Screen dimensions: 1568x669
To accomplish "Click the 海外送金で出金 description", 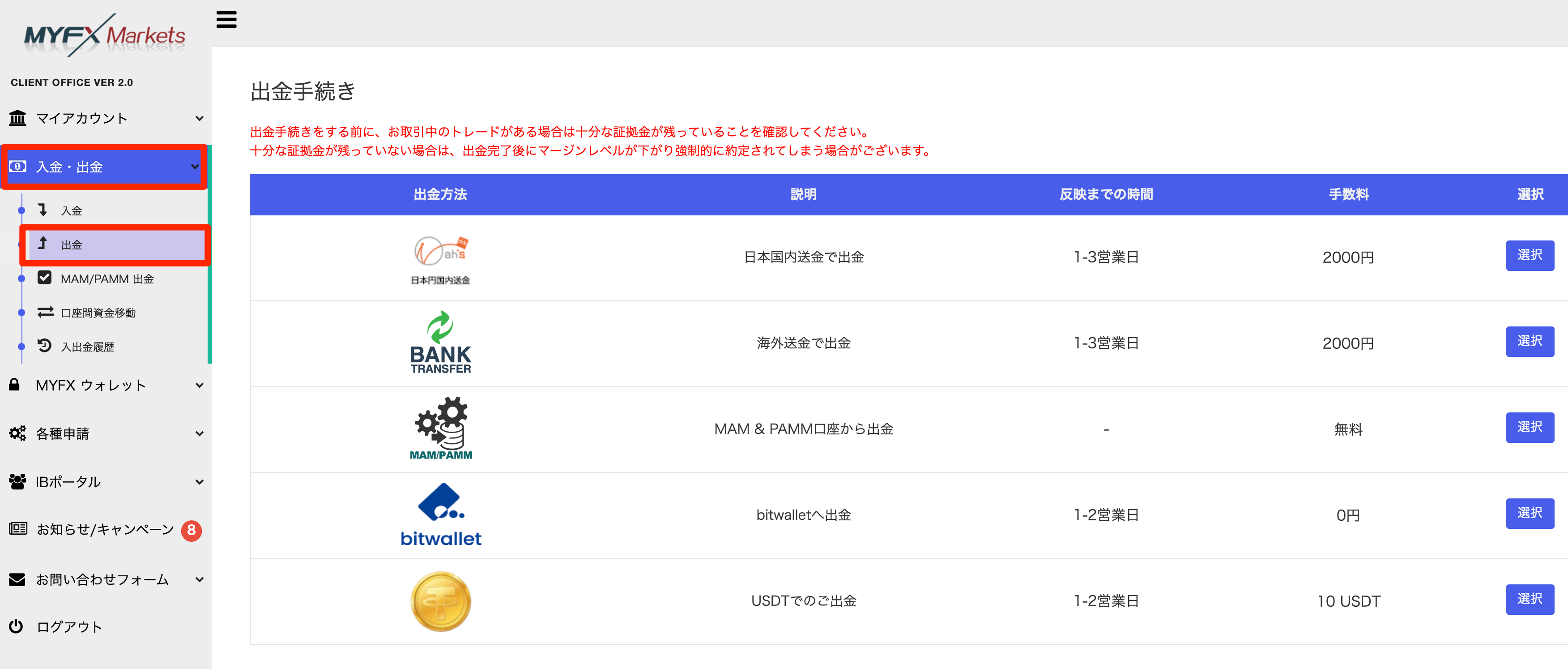I will (804, 343).
